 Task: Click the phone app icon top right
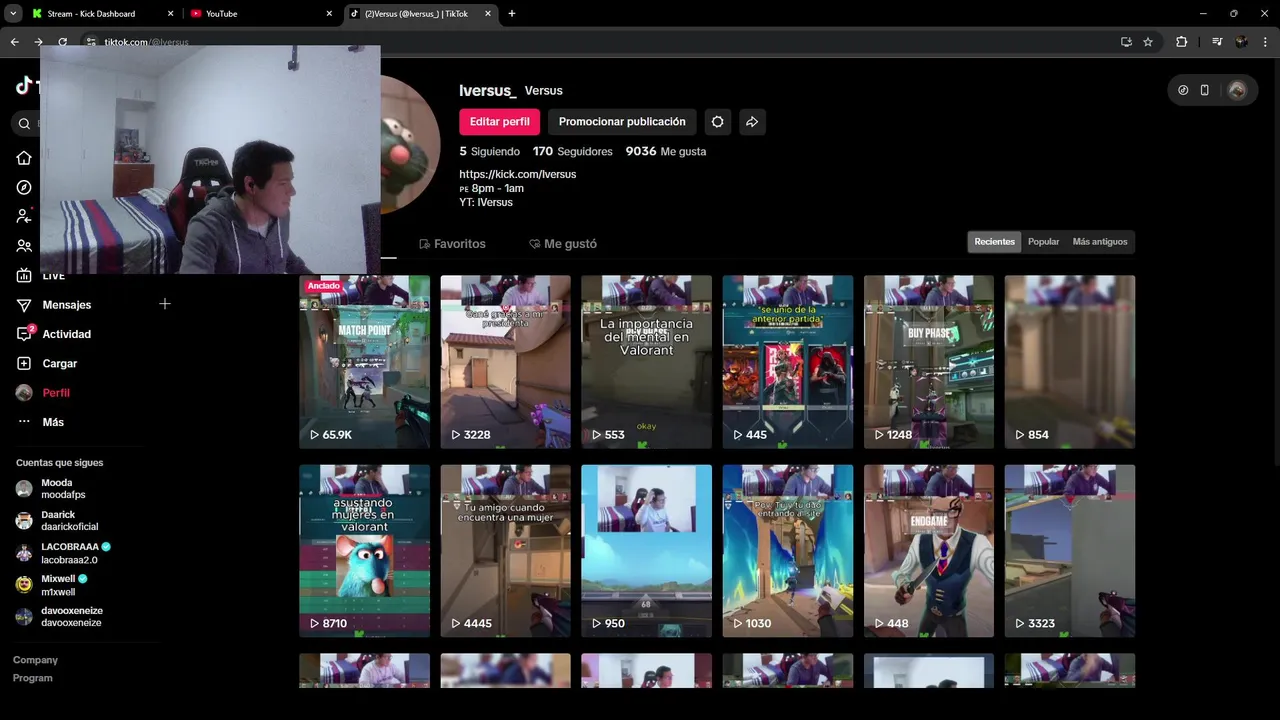click(x=1204, y=90)
